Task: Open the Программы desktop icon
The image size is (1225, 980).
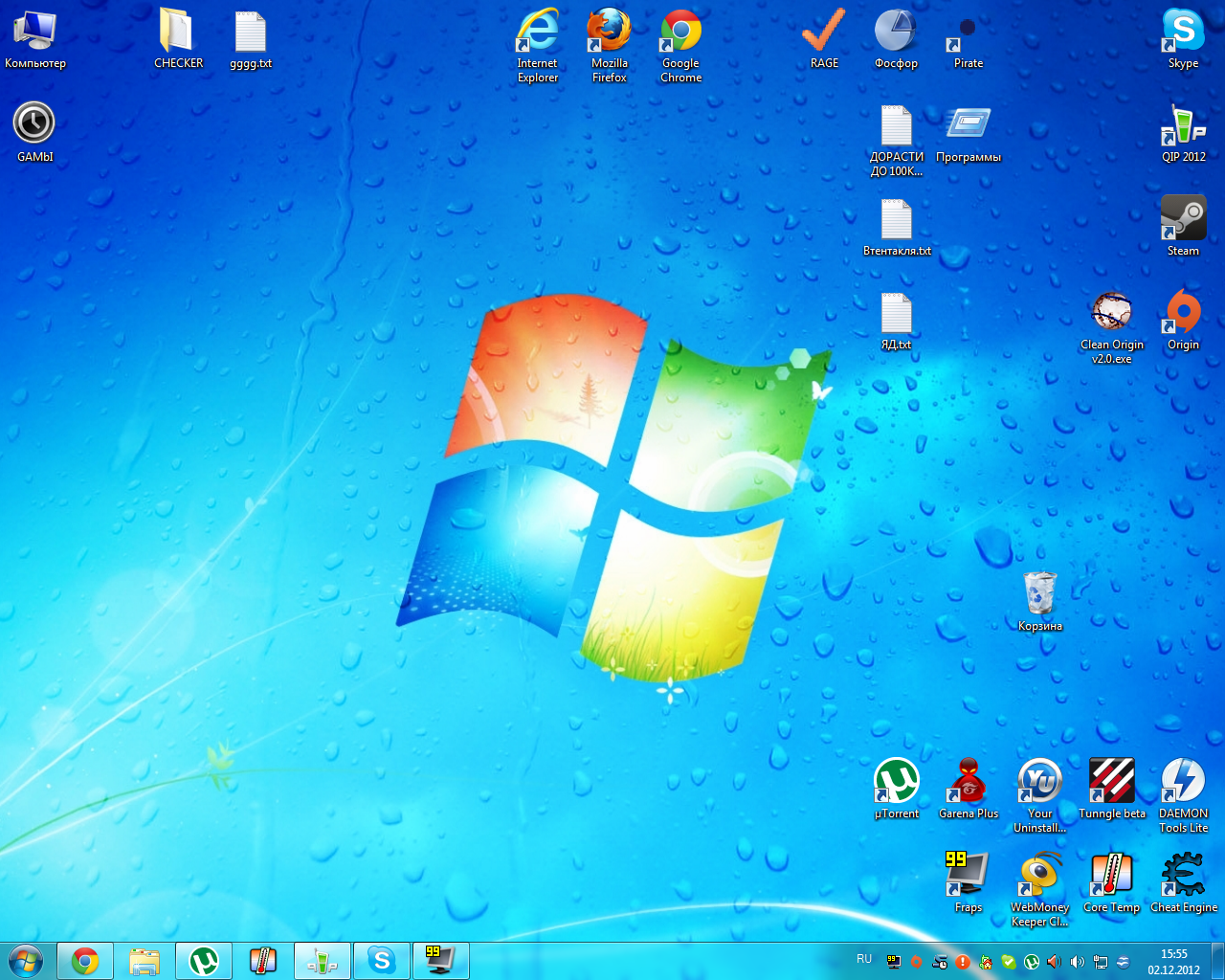Action: tap(969, 134)
